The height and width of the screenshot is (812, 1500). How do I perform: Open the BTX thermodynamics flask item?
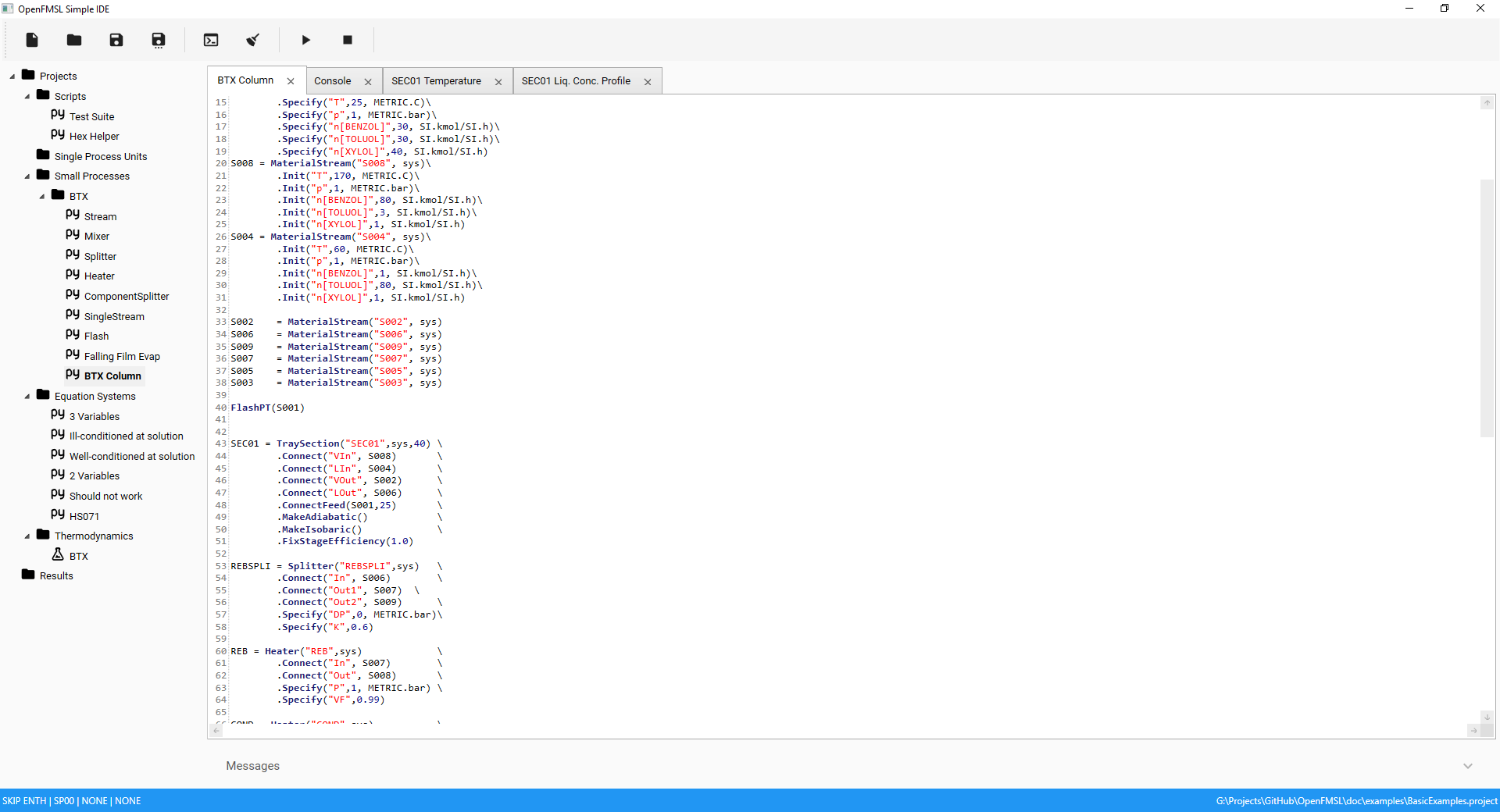(78, 557)
